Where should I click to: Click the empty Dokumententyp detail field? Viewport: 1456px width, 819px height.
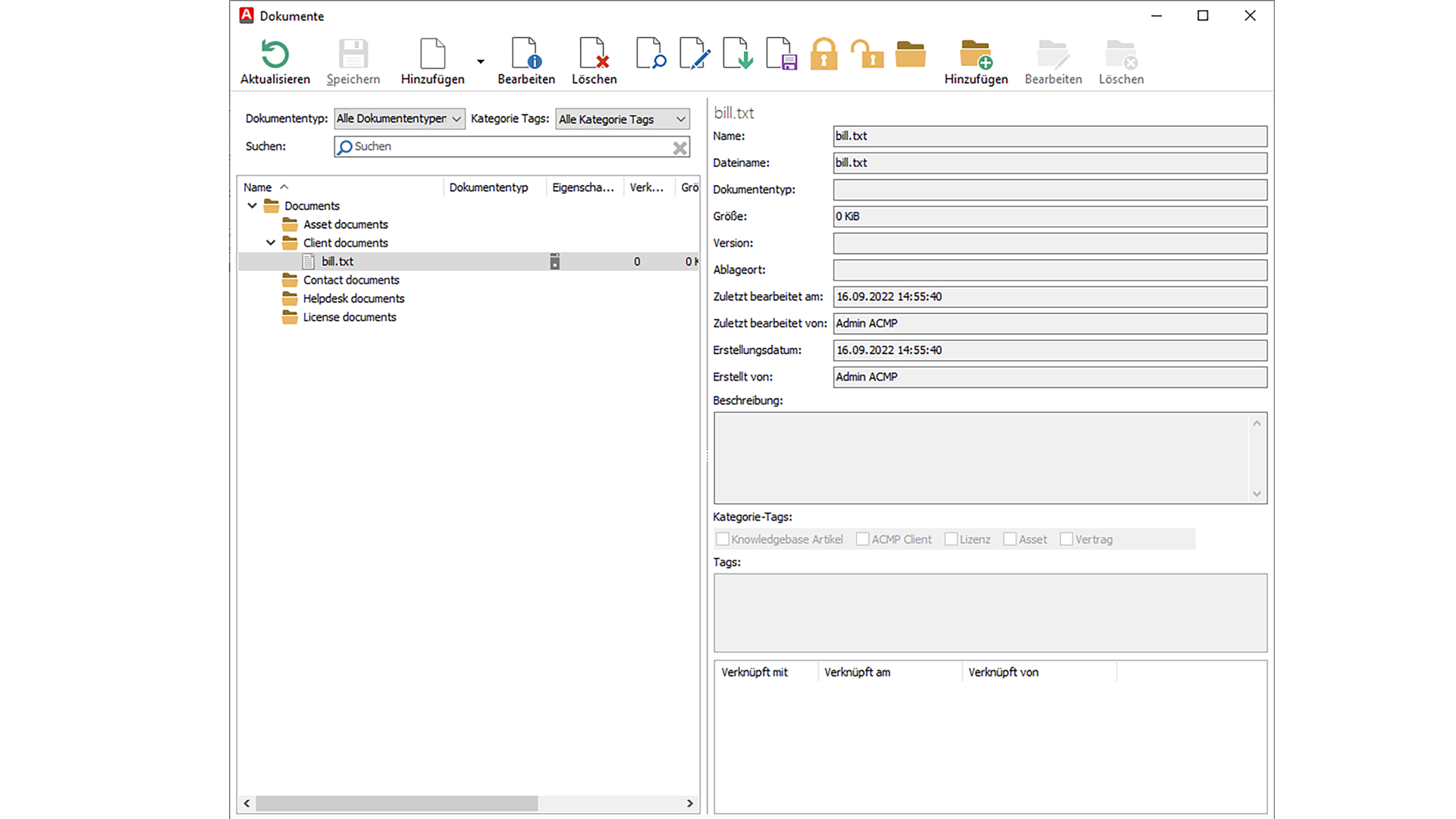pyautogui.click(x=1050, y=190)
